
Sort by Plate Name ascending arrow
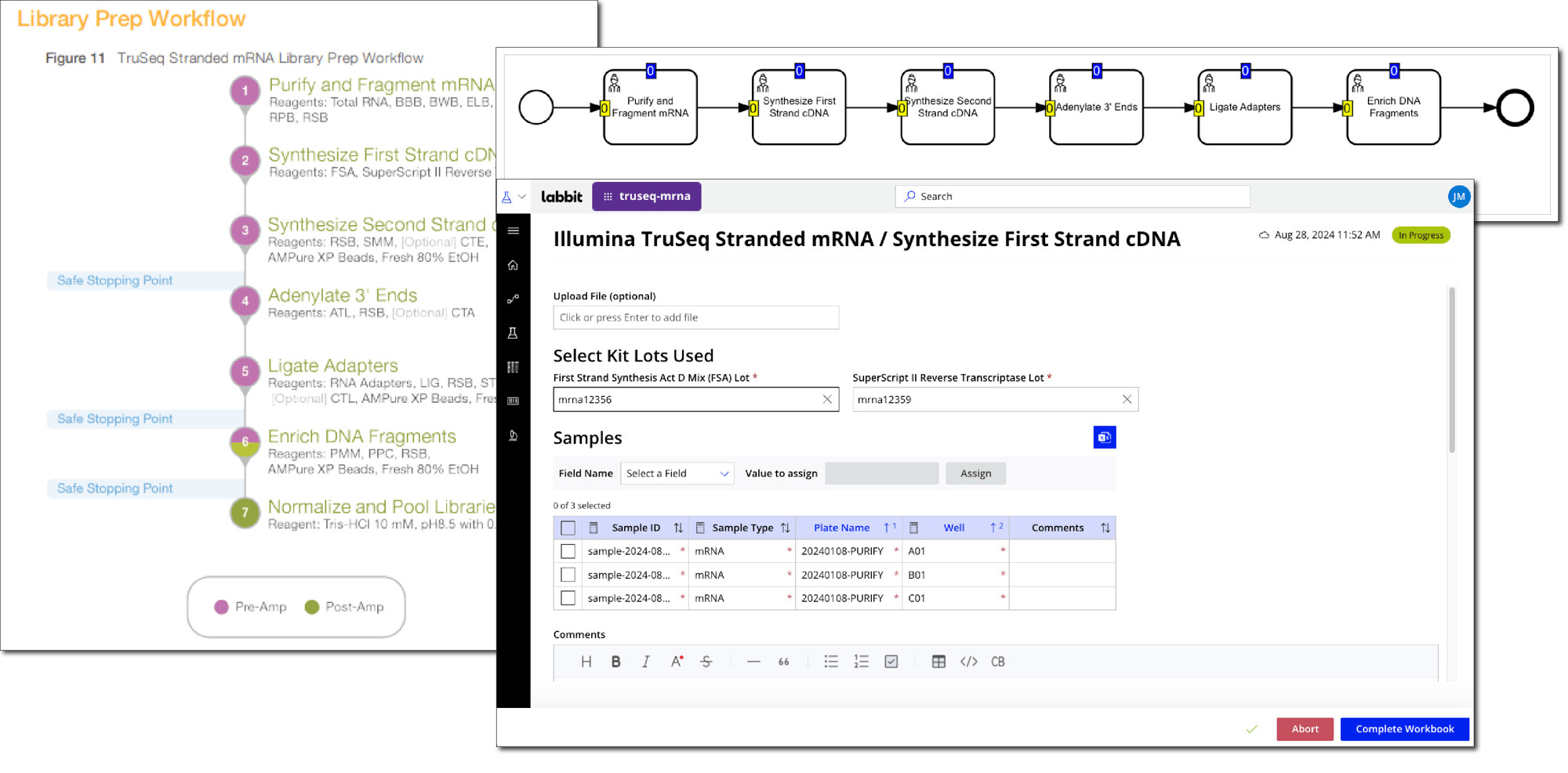pyautogui.click(x=887, y=528)
